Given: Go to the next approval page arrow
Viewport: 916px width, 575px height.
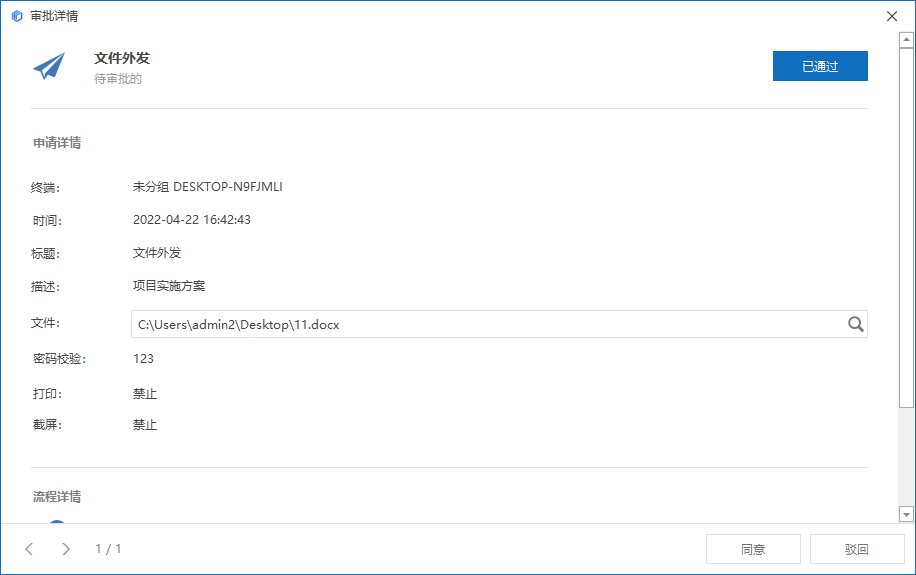Looking at the screenshot, I should (x=66, y=549).
